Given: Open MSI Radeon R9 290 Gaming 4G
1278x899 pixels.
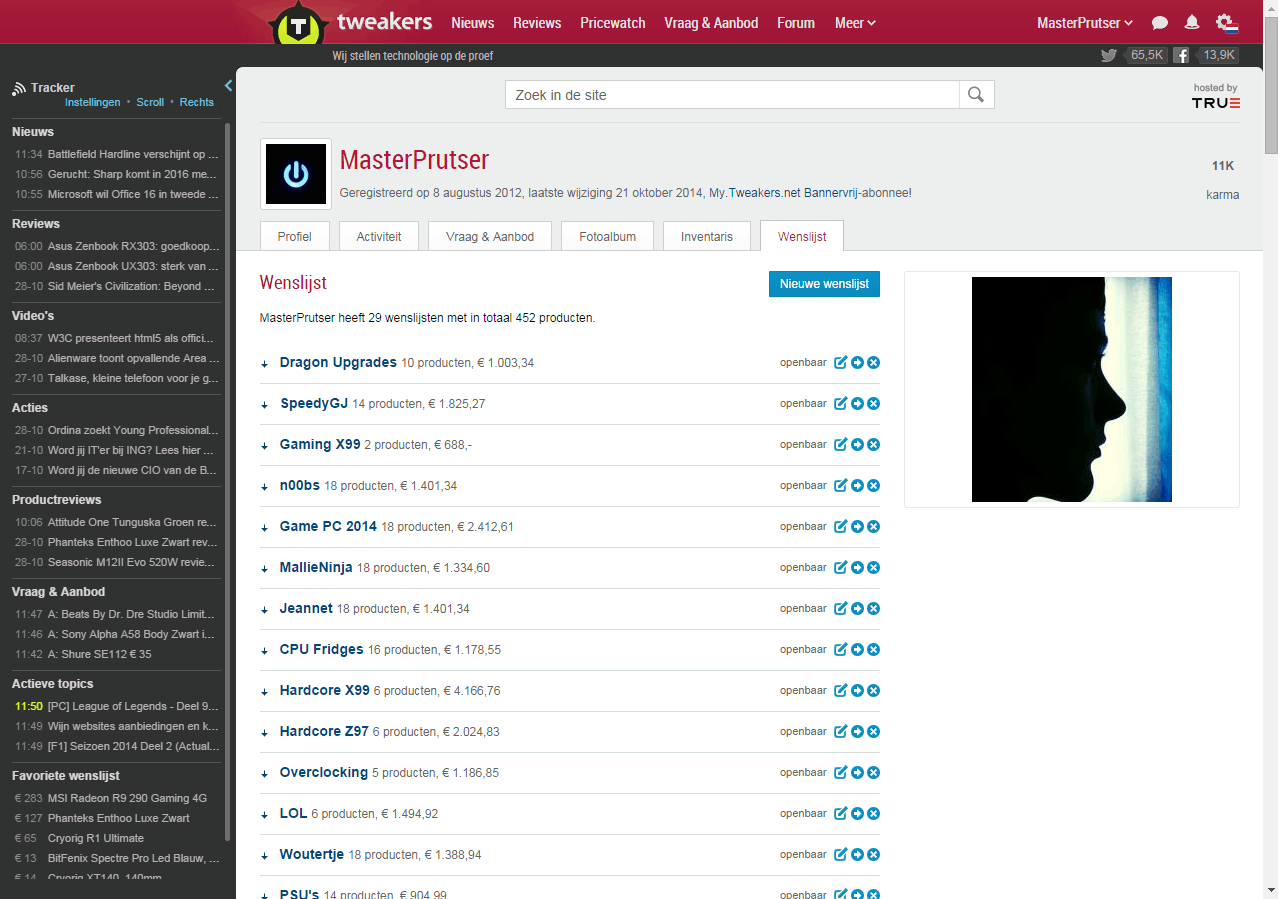Looking at the screenshot, I should (128, 798).
